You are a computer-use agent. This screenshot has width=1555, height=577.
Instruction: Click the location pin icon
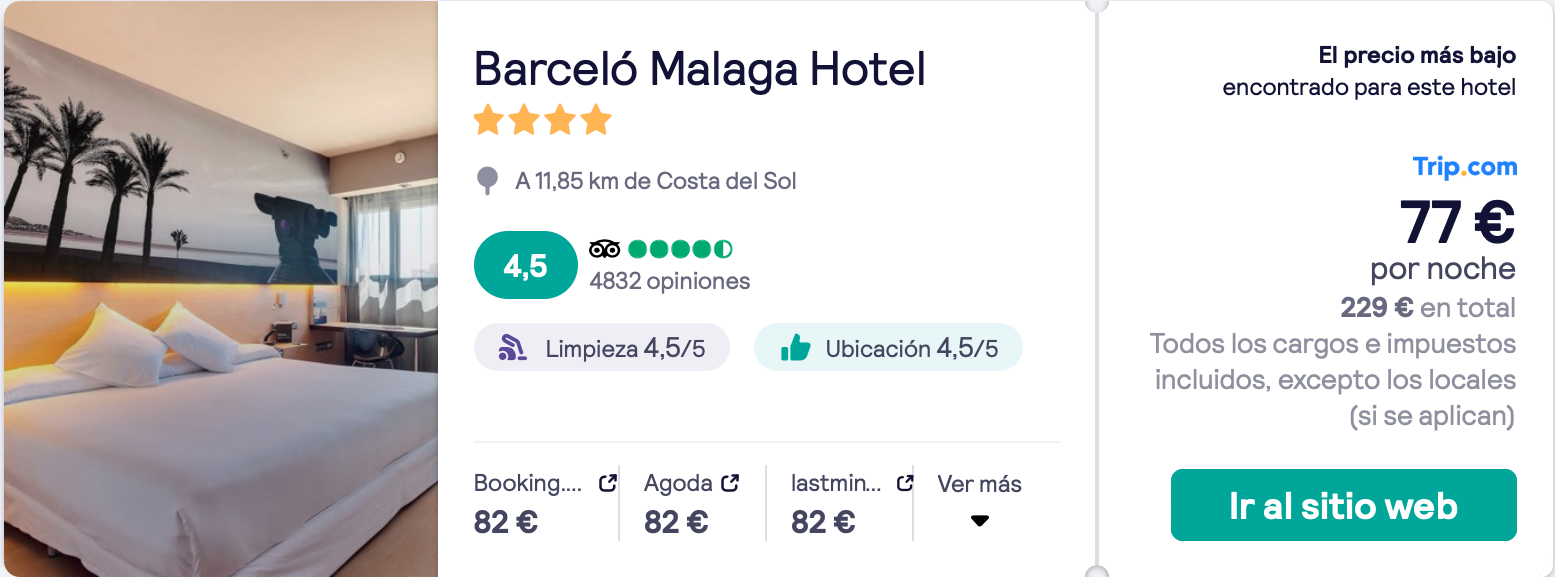pyautogui.click(x=487, y=181)
